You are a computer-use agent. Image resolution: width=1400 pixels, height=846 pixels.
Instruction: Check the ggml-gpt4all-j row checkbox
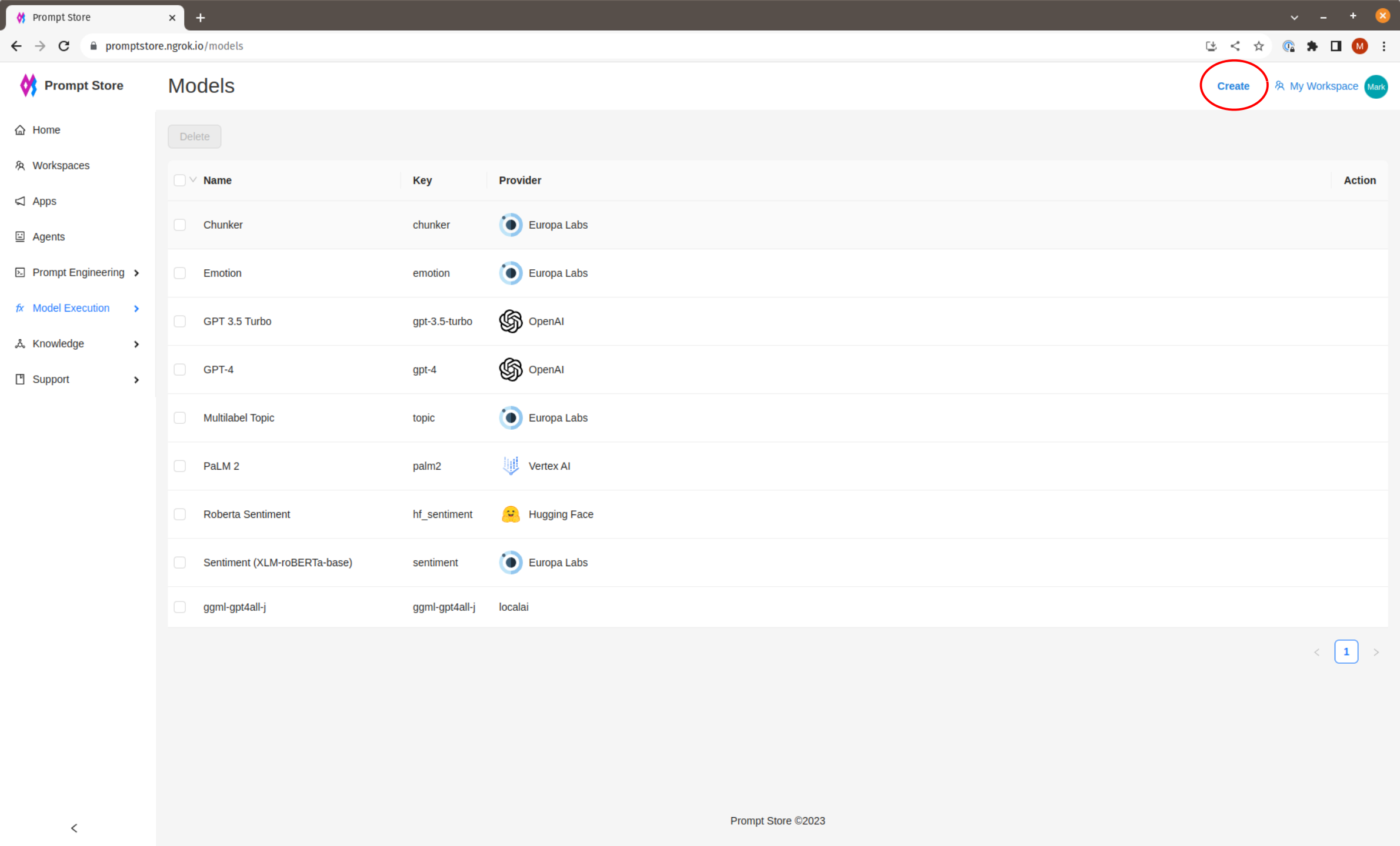180,607
